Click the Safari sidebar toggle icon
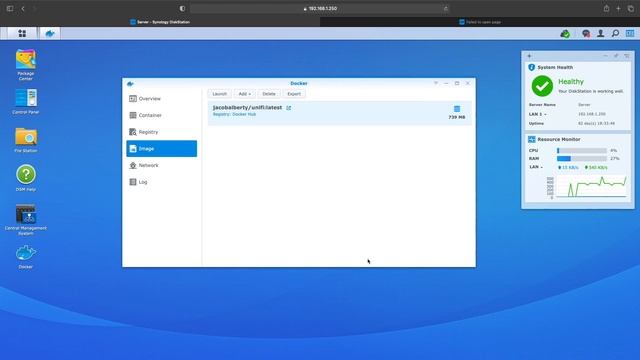This screenshot has width=640, height=360. (10, 9)
